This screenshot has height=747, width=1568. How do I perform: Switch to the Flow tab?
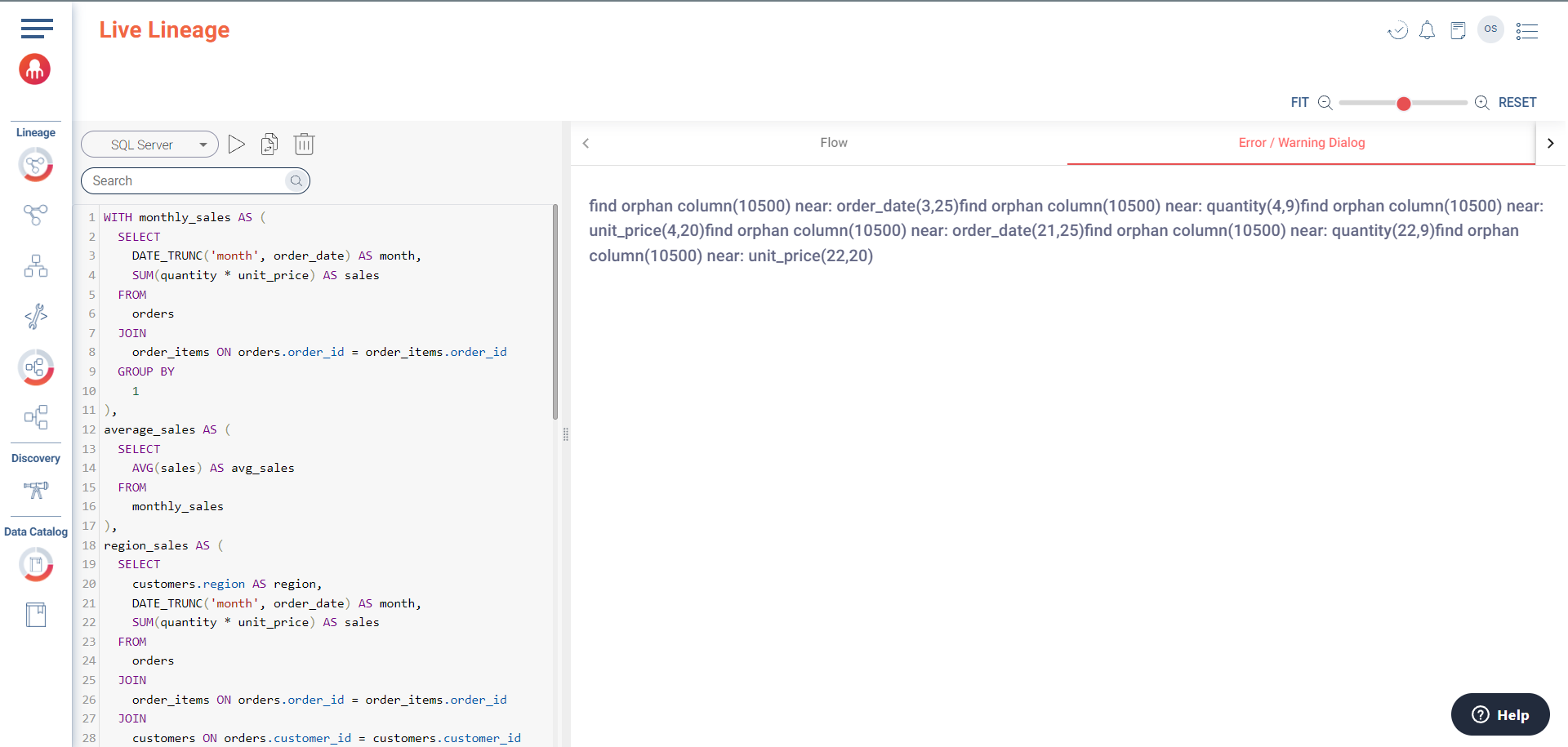click(833, 143)
